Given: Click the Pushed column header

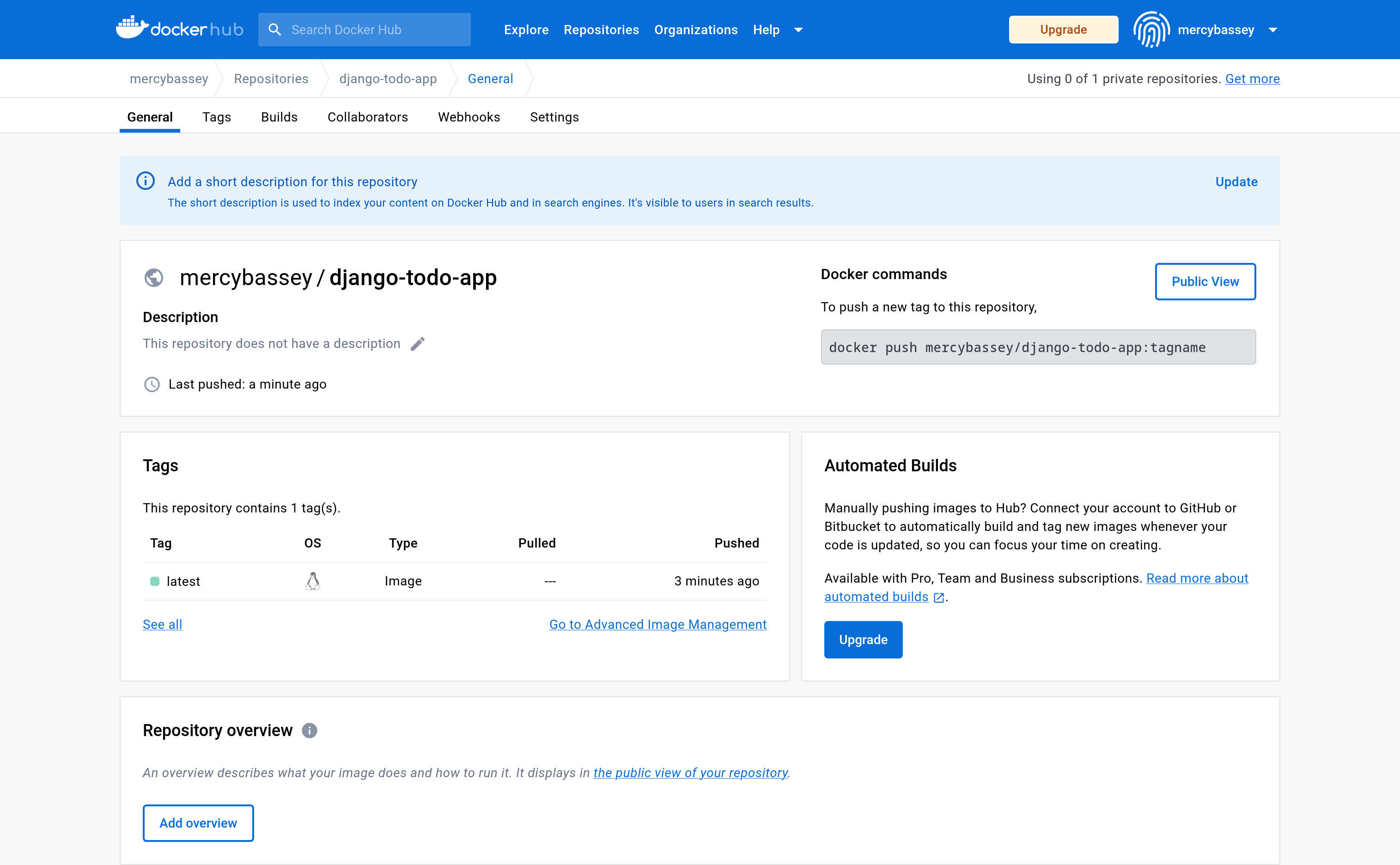Looking at the screenshot, I should click(737, 543).
